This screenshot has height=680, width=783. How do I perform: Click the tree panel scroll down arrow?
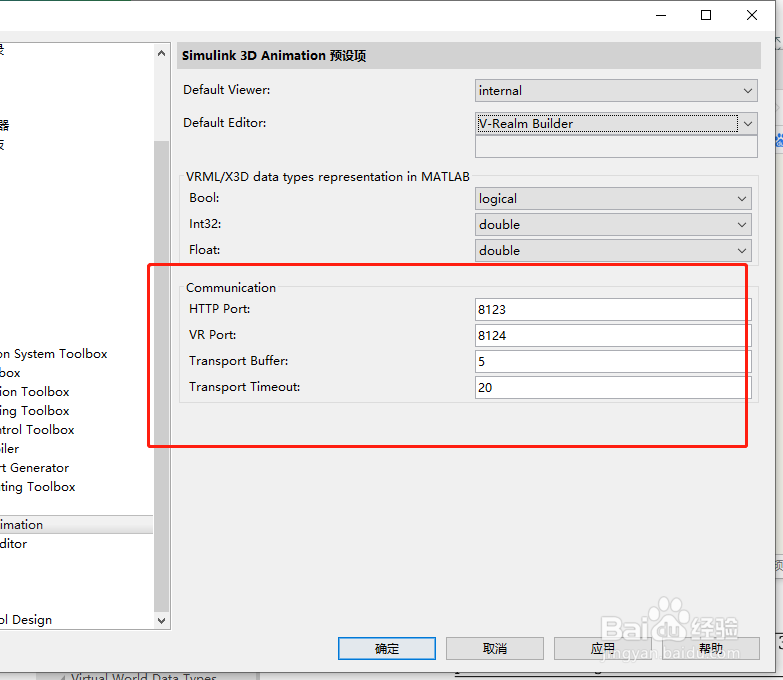coord(161,621)
